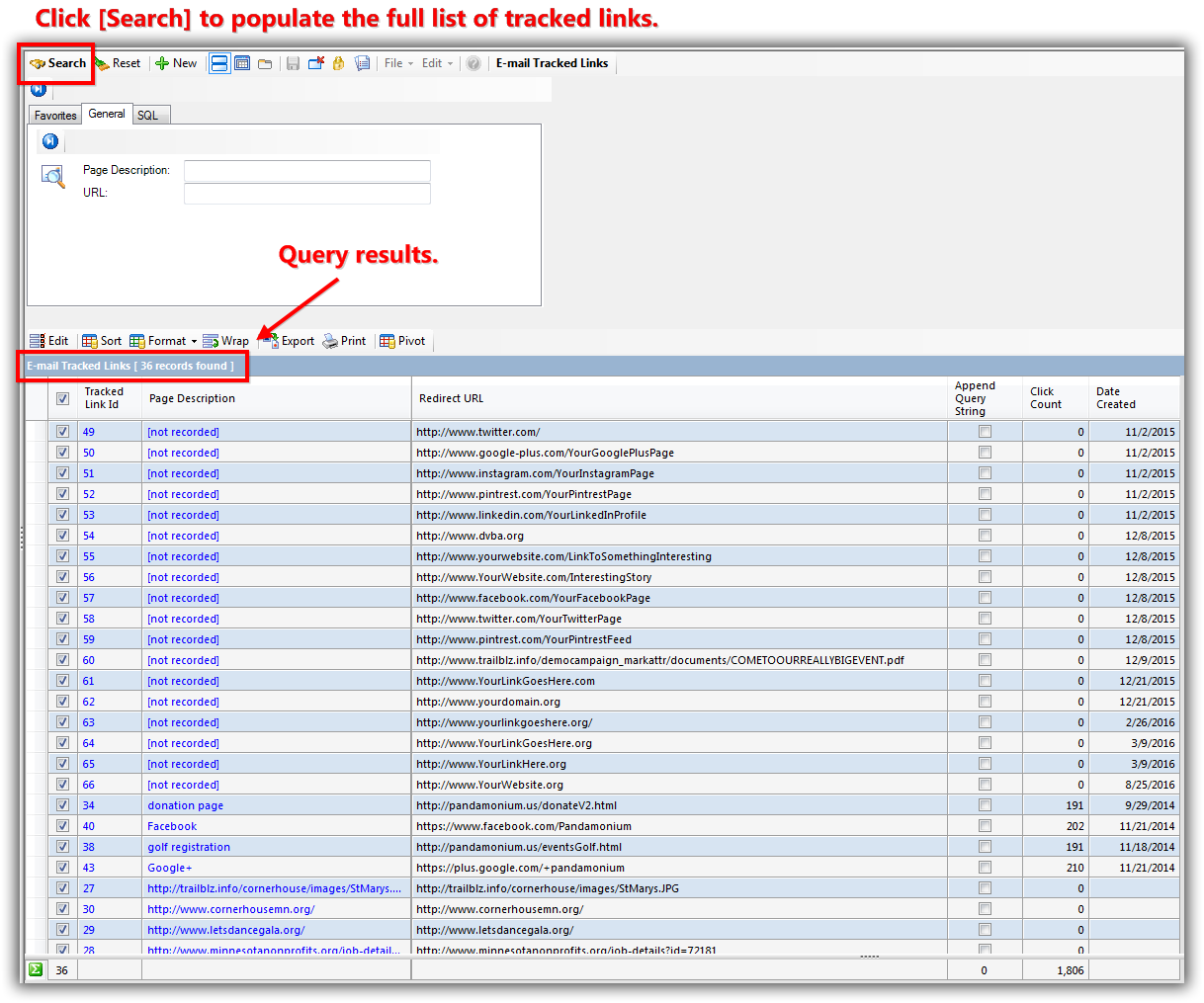Check Append Query String for donation page row
Screen dimensions: 1204x1003
tap(985, 805)
